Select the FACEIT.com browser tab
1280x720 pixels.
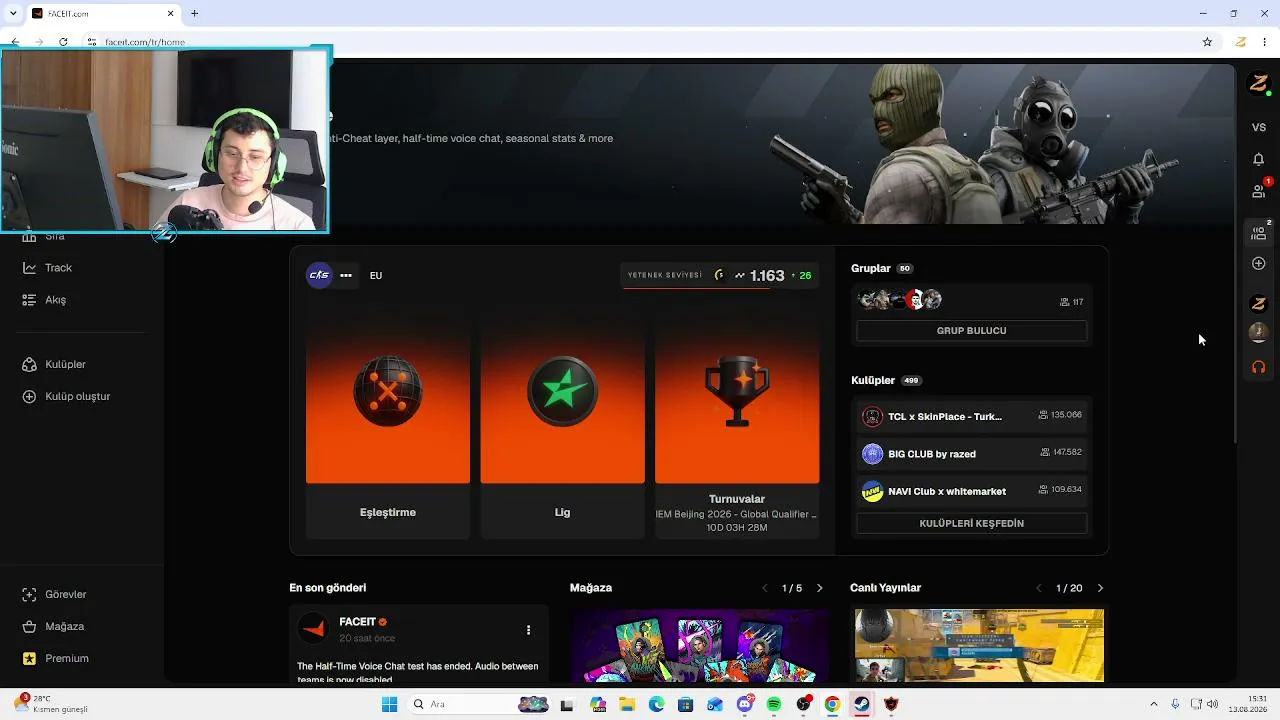click(103, 14)
